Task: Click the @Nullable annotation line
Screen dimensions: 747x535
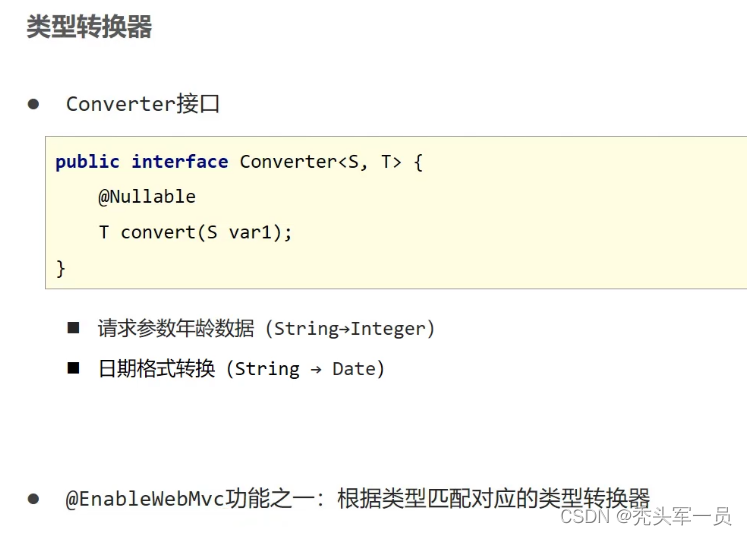Action: pyautogui.click(x=146, y=197)
